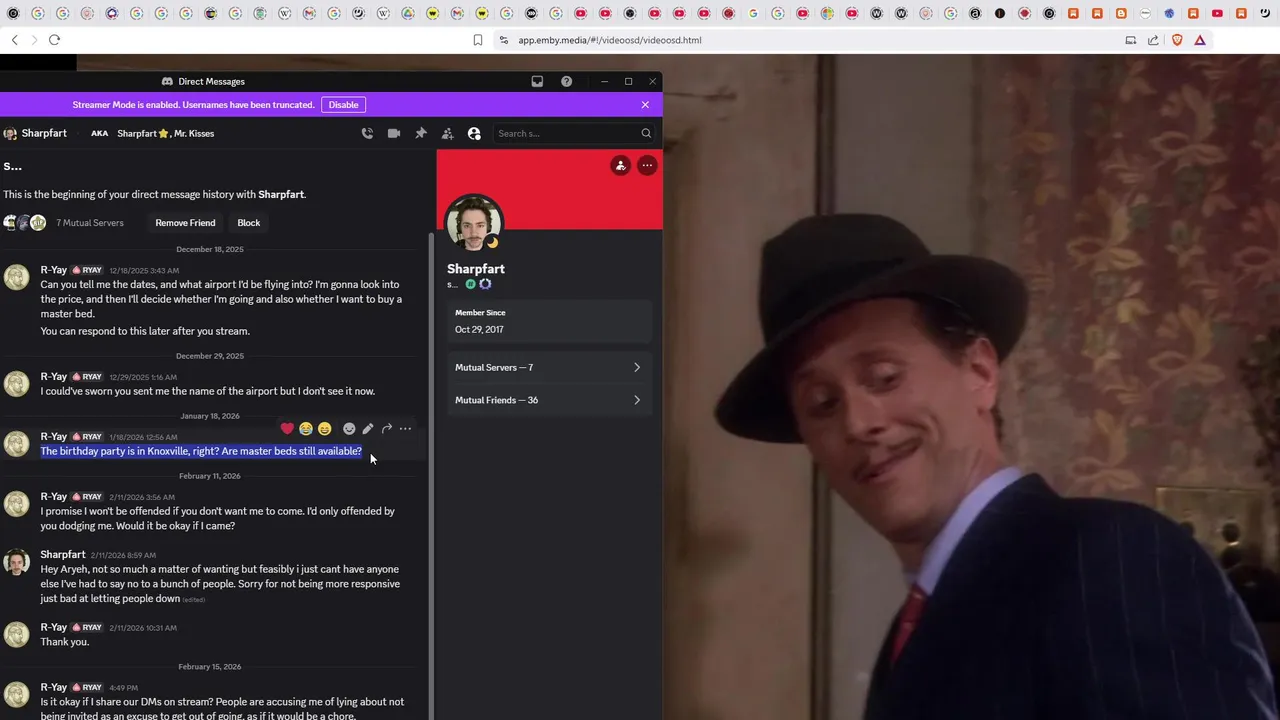The height and width of the screenshot is (720, 1280).
Task: Click the 'Member Since' label in the profile panel
Action: [480, 313]
